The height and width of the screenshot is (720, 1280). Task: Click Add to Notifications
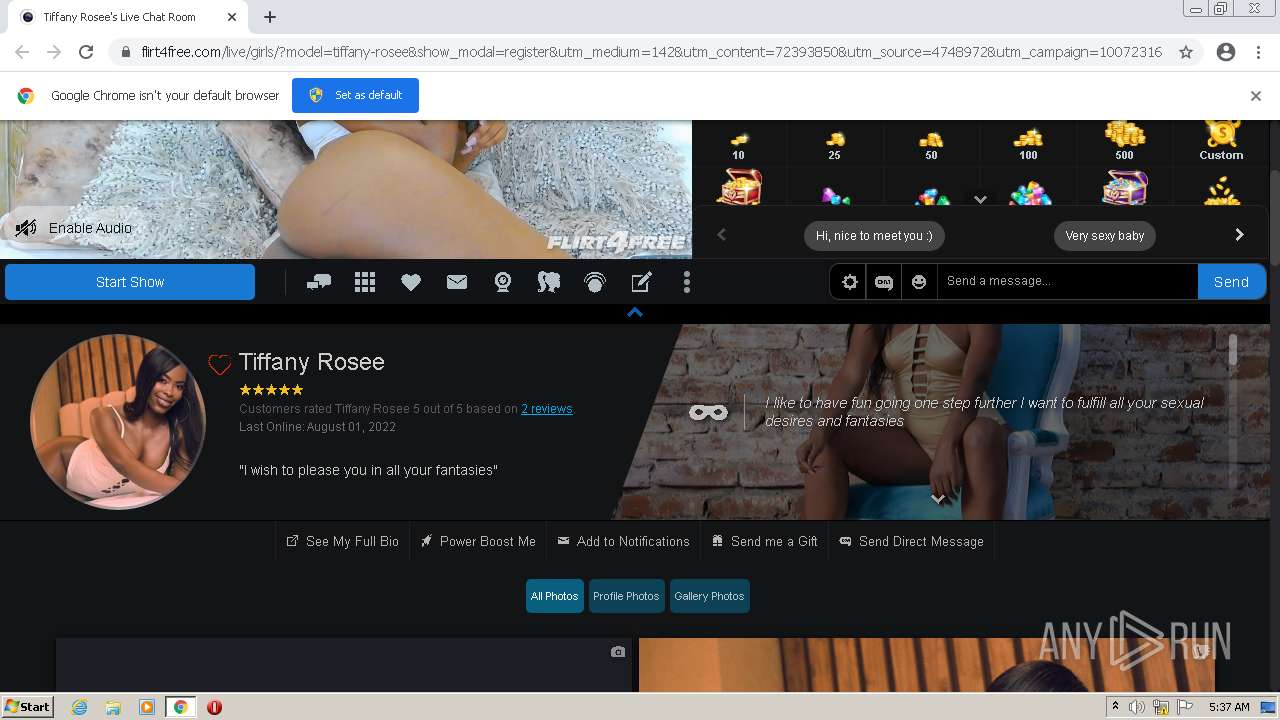(x=623, y=541)
